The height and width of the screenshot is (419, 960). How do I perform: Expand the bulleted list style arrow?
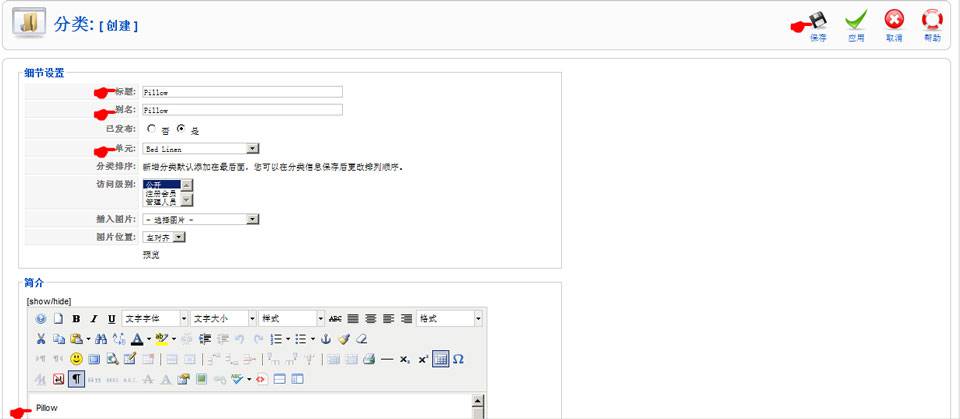click(313, 339)
